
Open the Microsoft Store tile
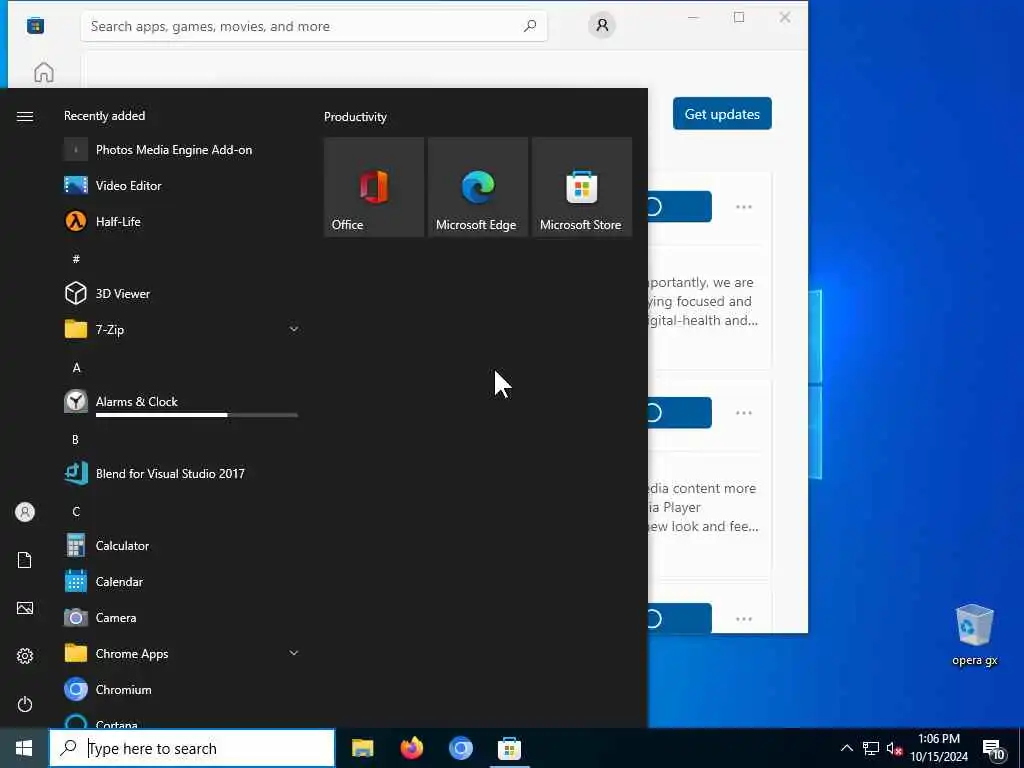(582, 187)
